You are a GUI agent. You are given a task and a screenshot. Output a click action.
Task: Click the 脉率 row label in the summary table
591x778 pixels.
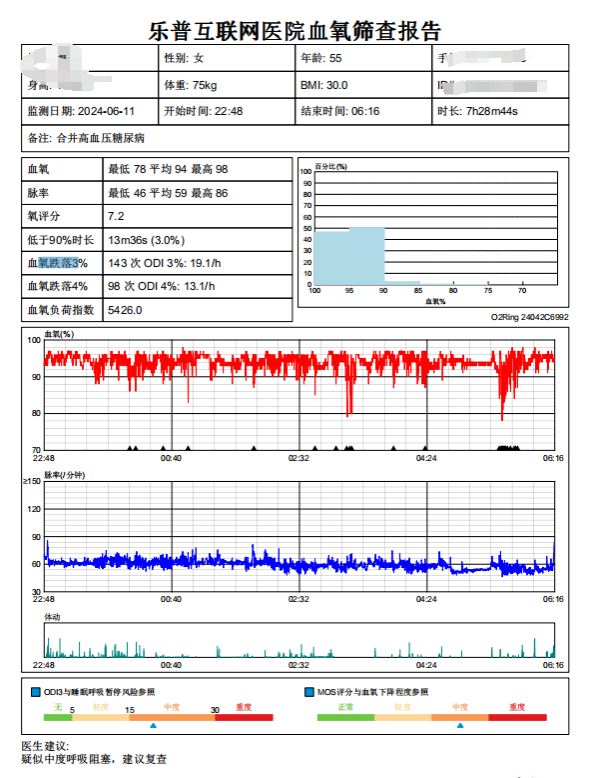point(38,193)
